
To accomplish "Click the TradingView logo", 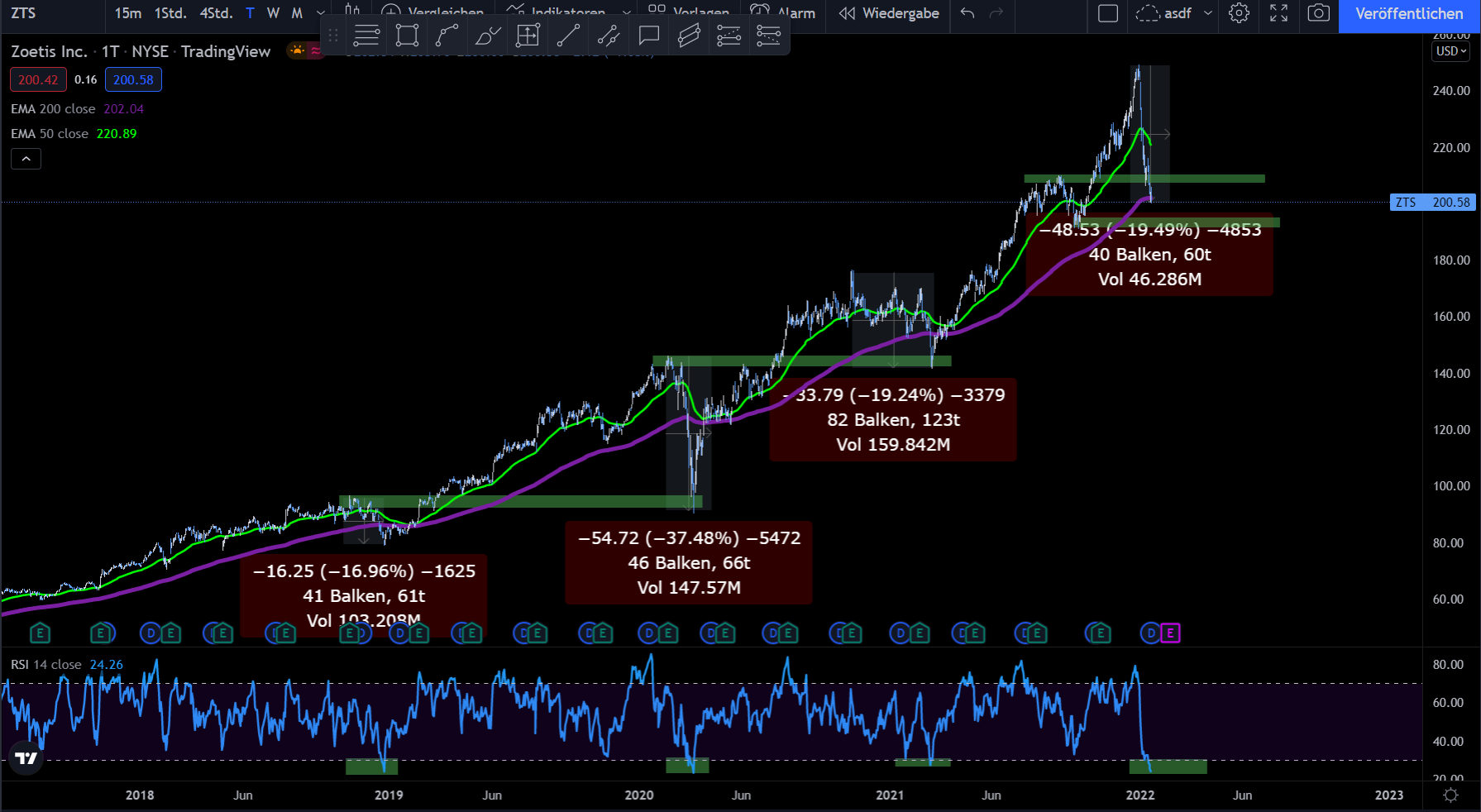I will tap(26, 758).
